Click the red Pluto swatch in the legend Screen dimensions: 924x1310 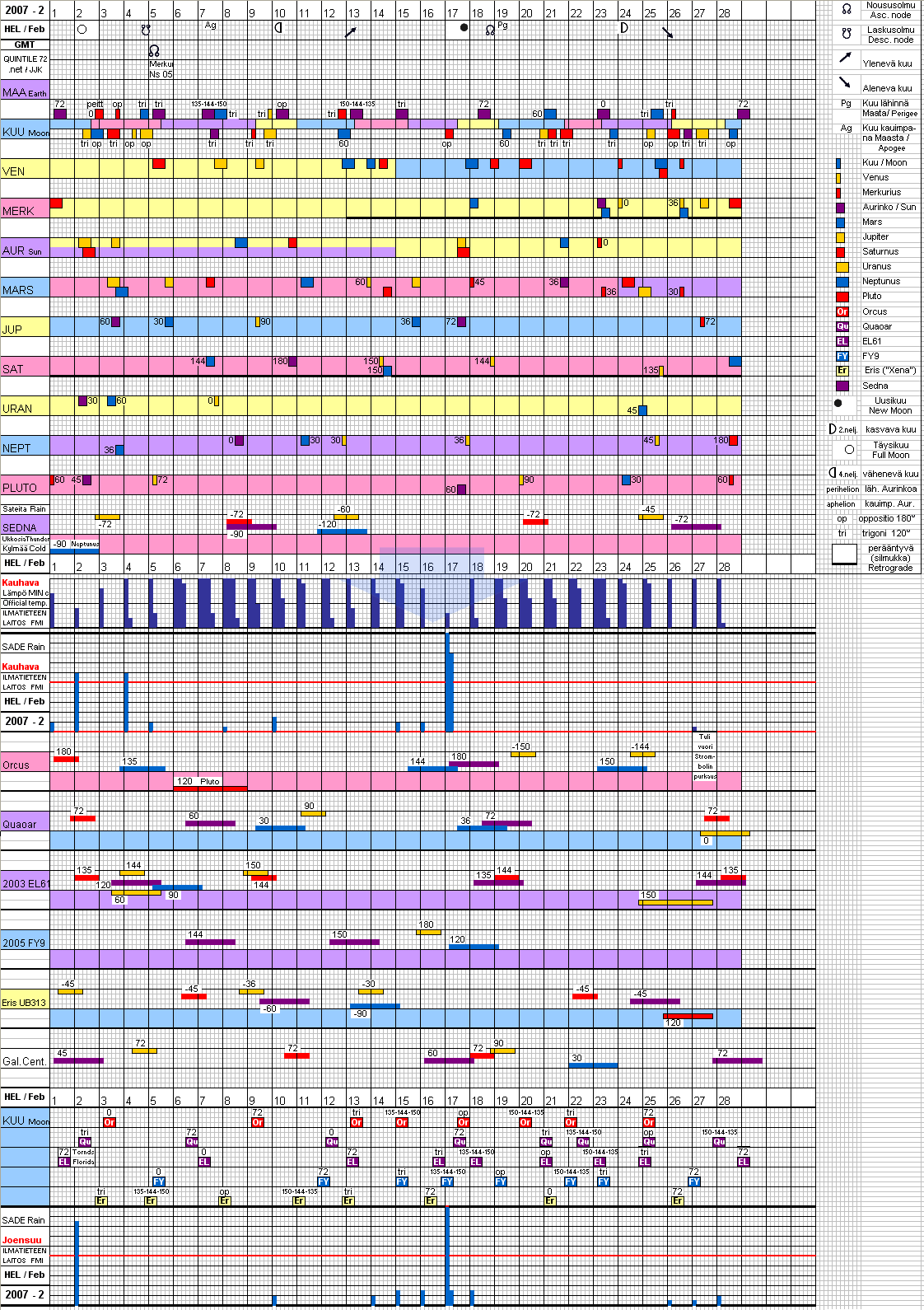[x=842, y=297]
